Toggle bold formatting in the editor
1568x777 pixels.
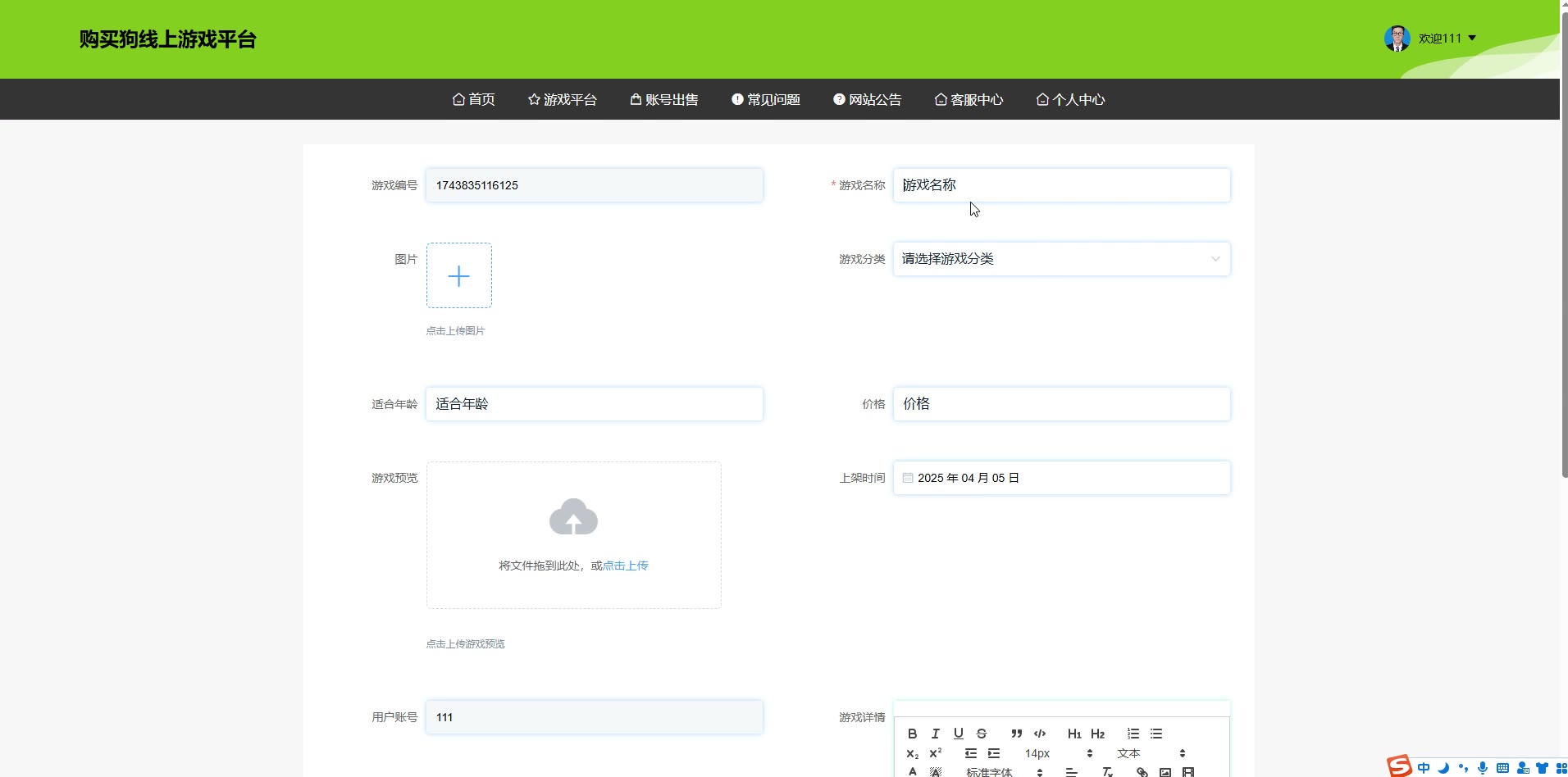[x=912, y=734]
